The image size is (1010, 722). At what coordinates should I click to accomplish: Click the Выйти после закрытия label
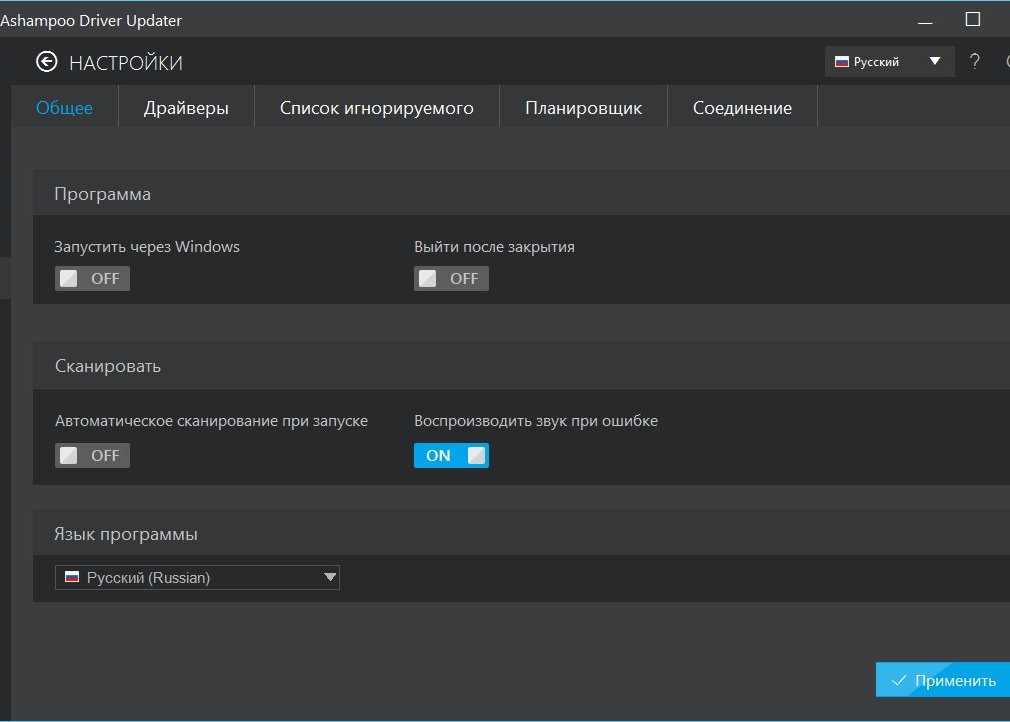tap(494, 247)
